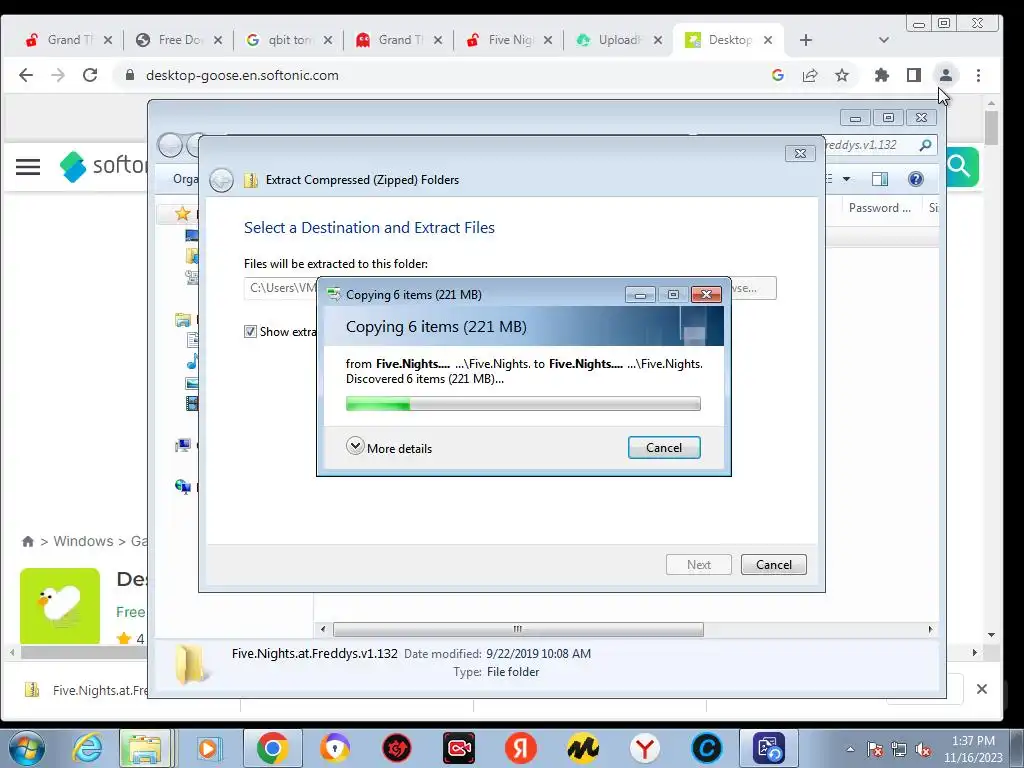Click Computer icon in Explorer sidebar
1024x768 pixels.
tap(183, 445)
